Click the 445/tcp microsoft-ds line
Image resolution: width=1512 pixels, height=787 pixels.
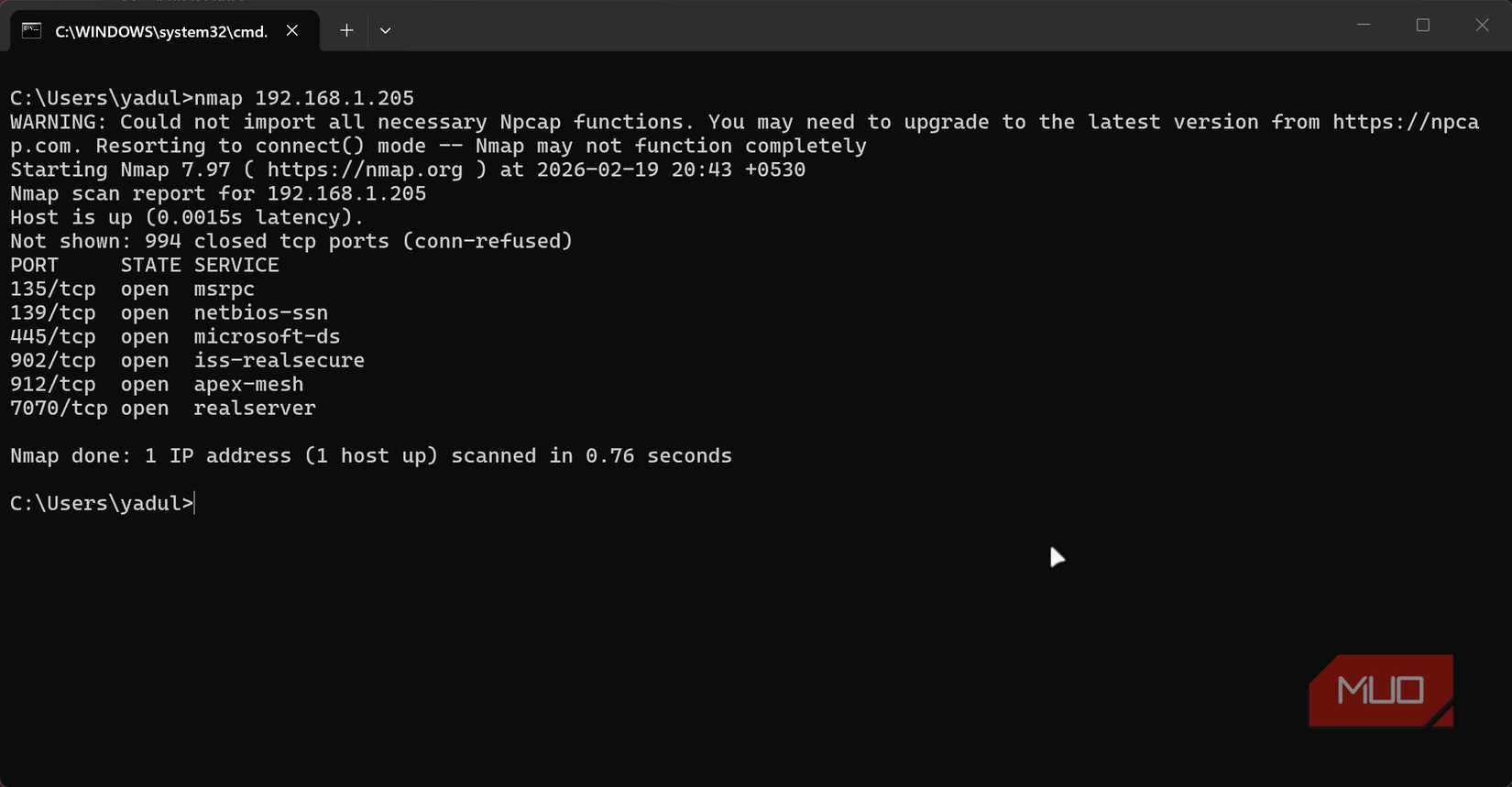click(x=174, y=336)
